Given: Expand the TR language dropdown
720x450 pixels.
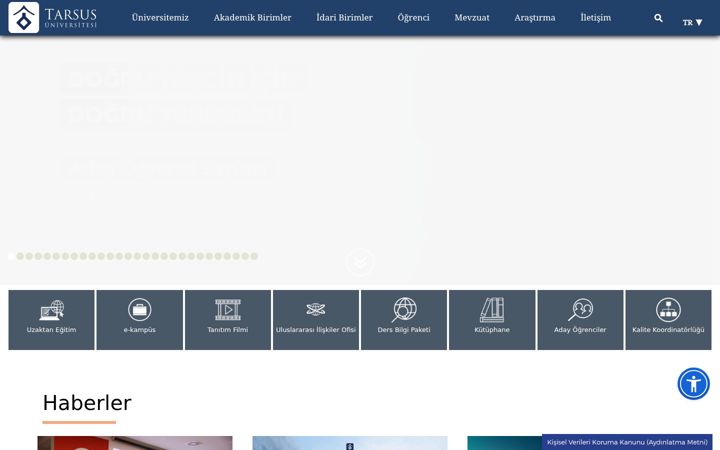Looking at the screenshot, I should pyautogui.click(x=692, y=22).
